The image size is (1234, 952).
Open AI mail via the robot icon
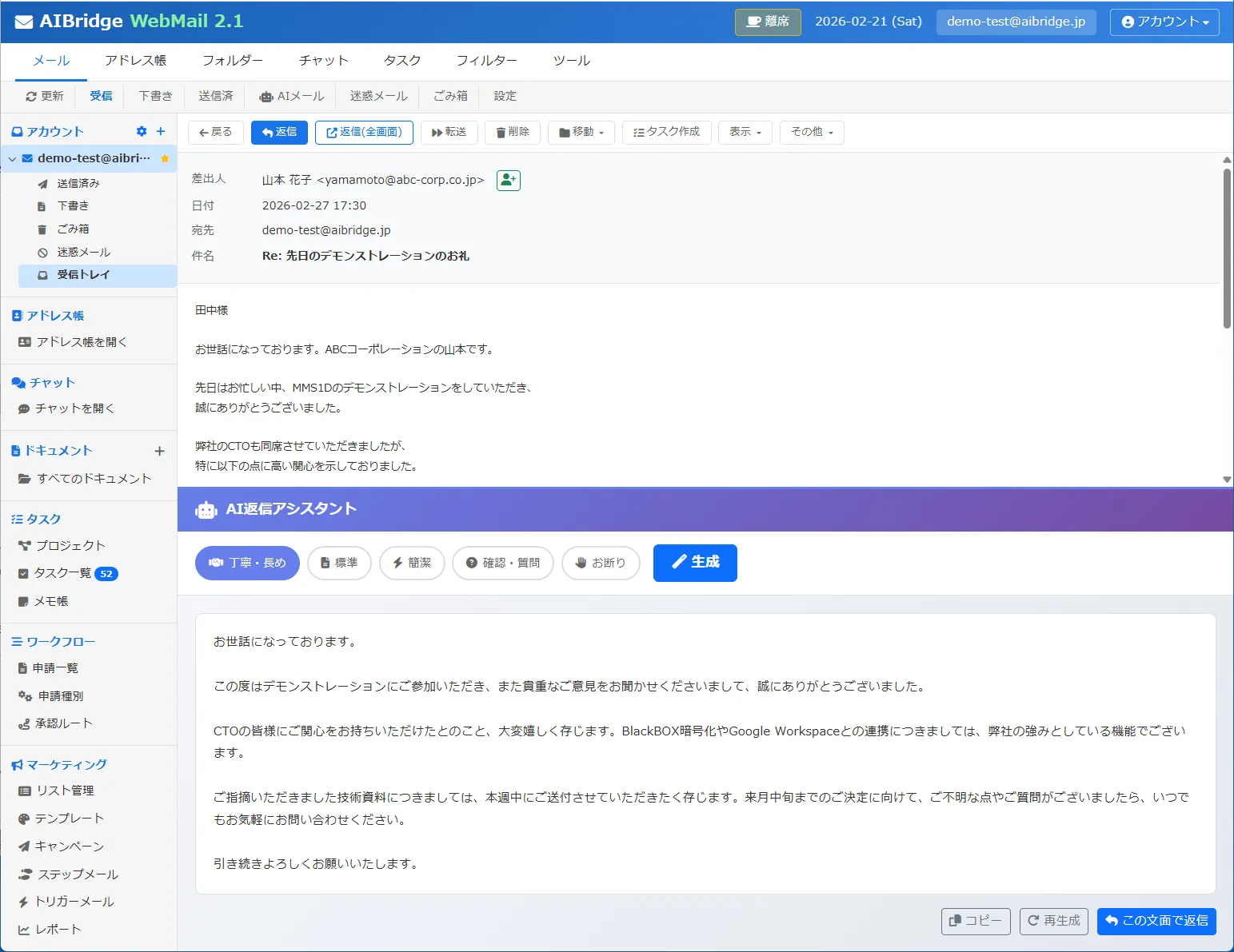(x=291, y=96)
